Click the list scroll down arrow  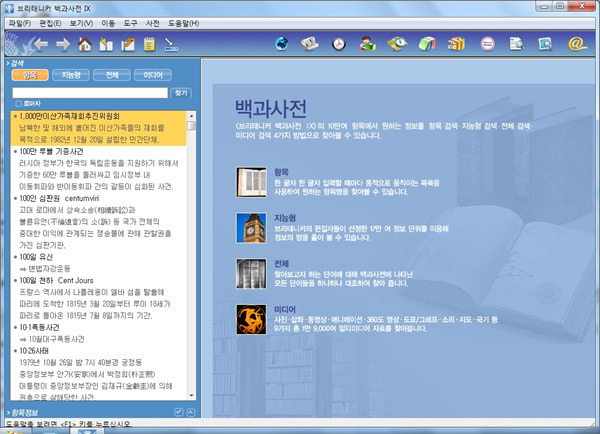tap(191, 396)
